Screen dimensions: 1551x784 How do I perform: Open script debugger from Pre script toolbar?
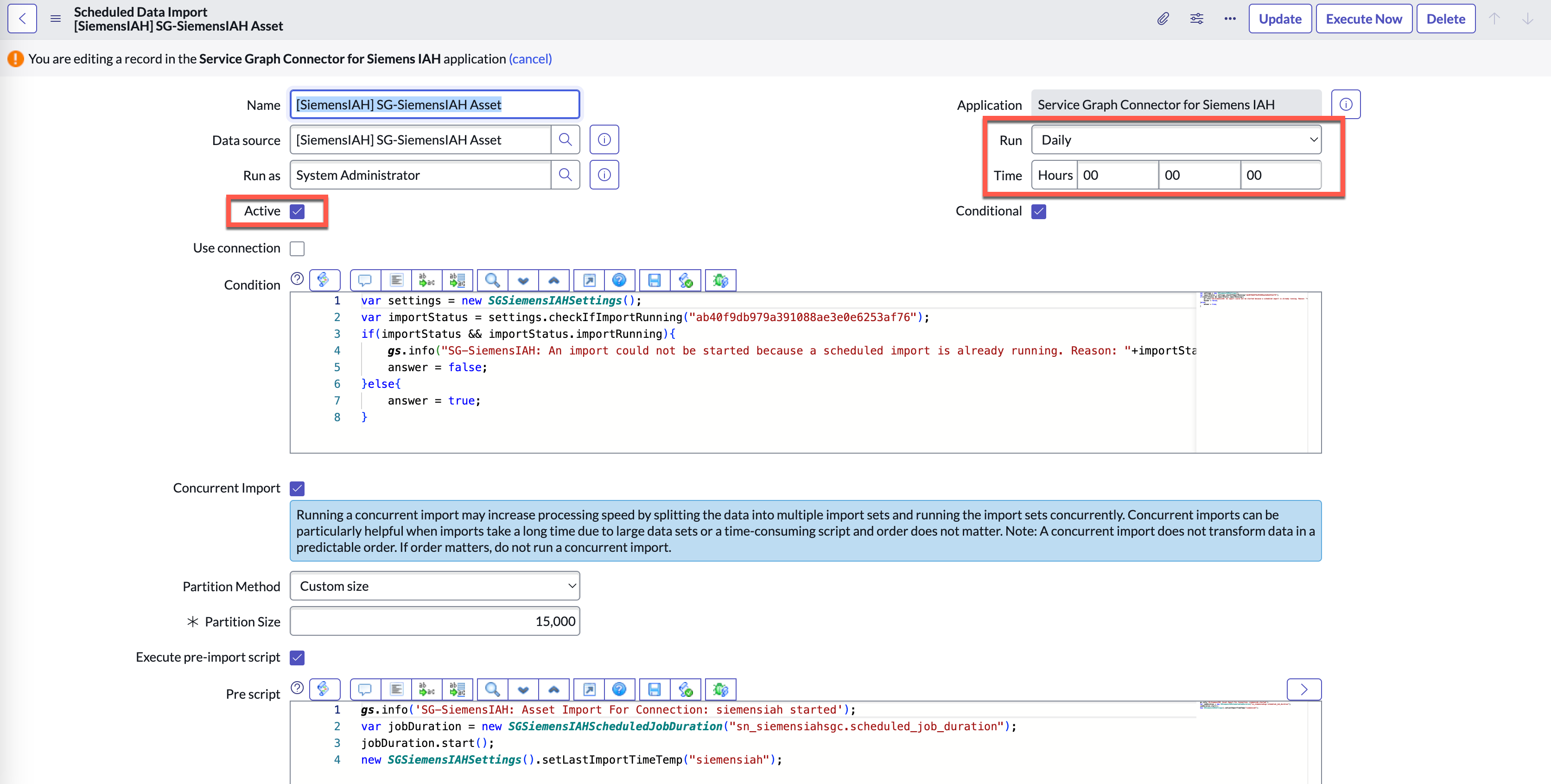pos(721,689)
